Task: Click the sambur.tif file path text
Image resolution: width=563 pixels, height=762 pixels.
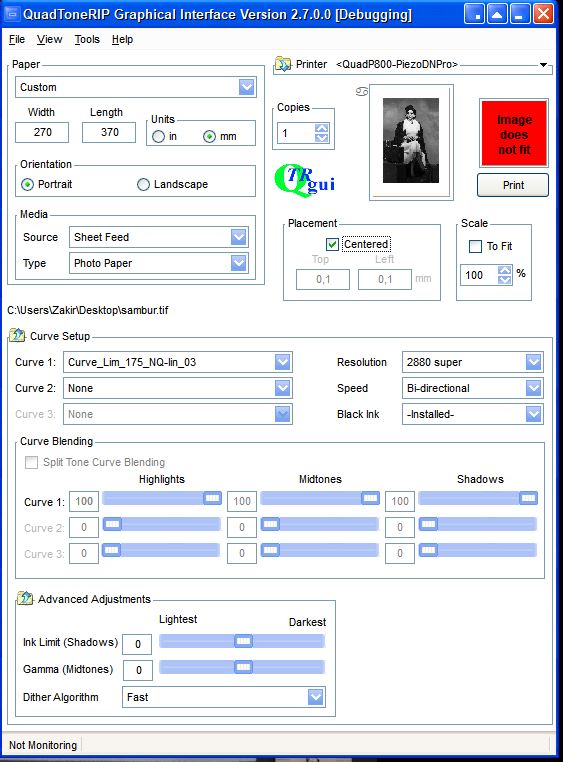Action: (x=88, y=310)
